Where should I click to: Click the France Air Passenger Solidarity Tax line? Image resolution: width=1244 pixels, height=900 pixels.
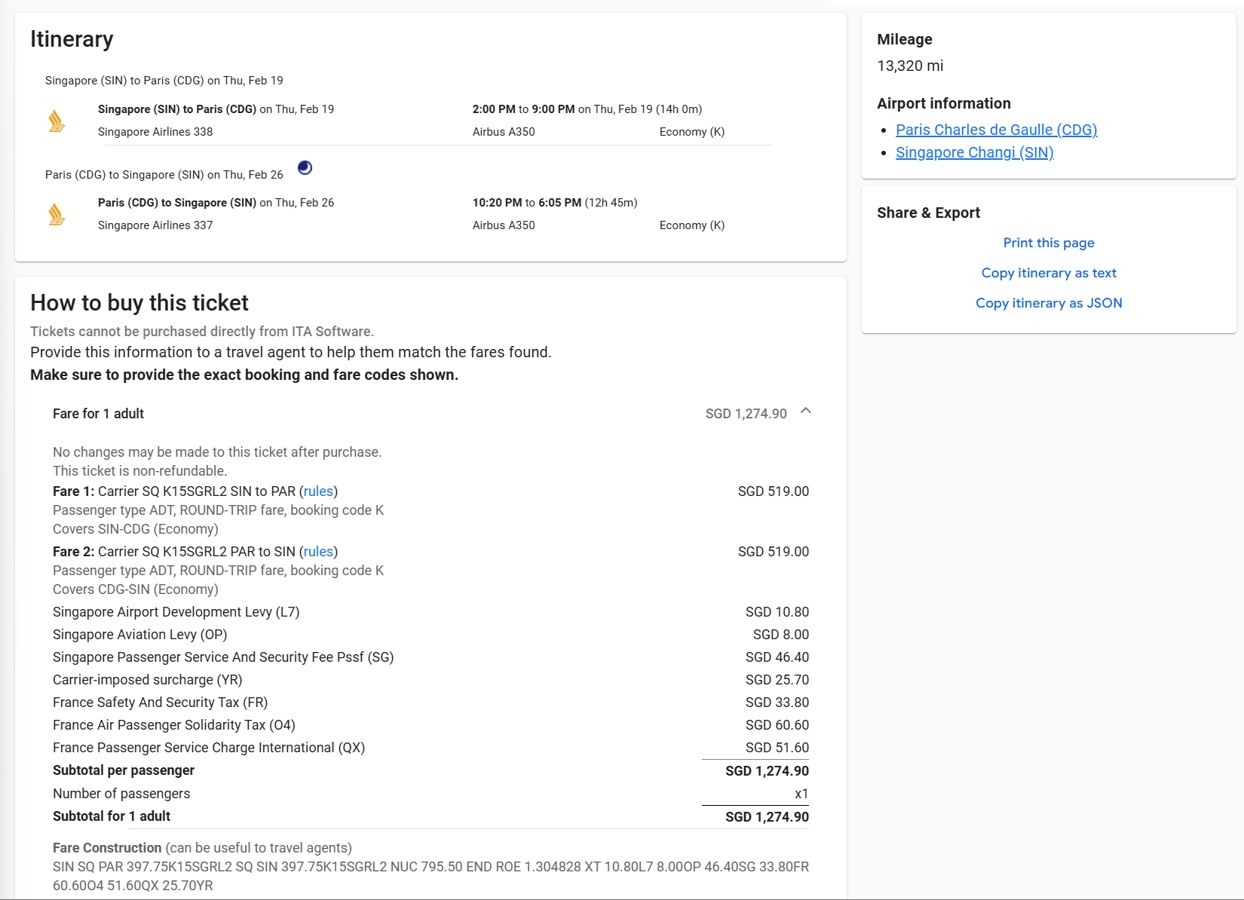(x=174, y=725)
